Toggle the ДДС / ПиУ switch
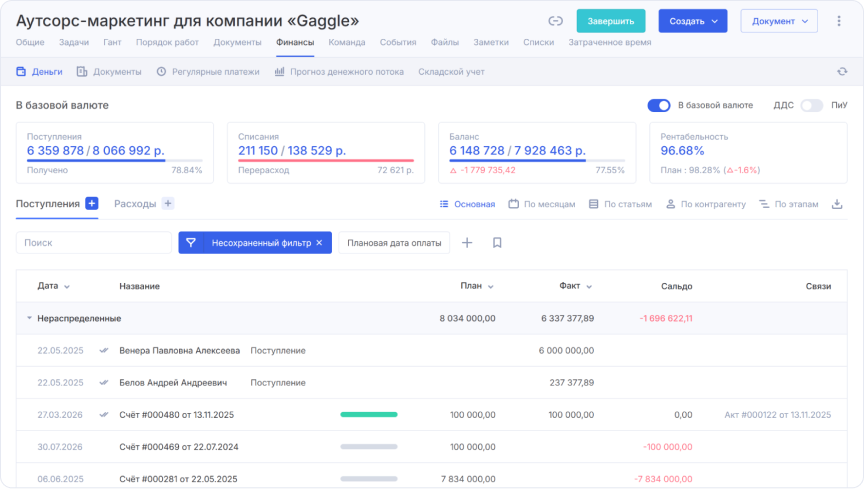 click(x=812, y=105)
